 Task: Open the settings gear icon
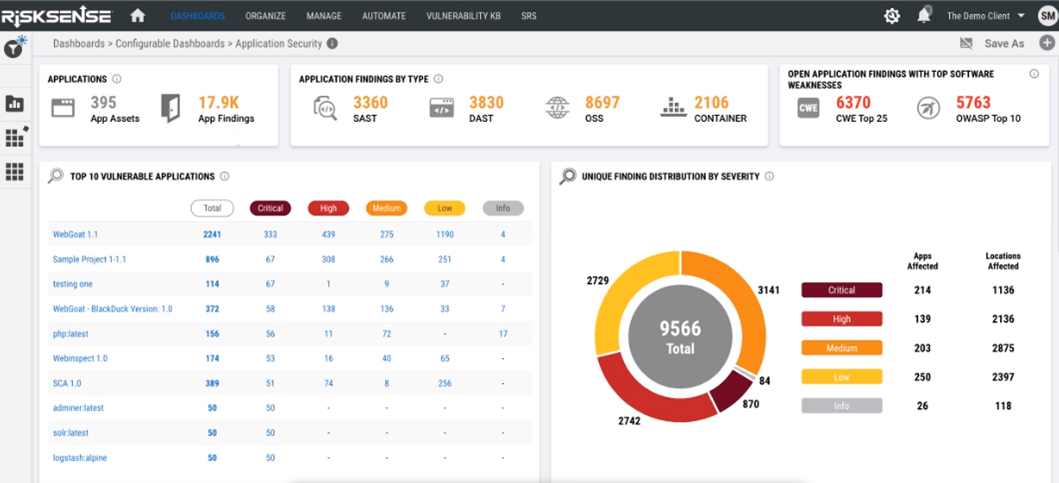click(892, 16)
